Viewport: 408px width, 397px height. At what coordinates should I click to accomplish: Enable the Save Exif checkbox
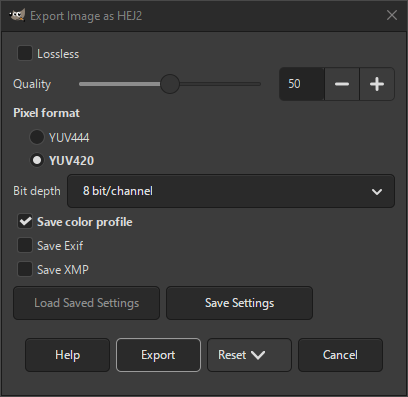25,245
